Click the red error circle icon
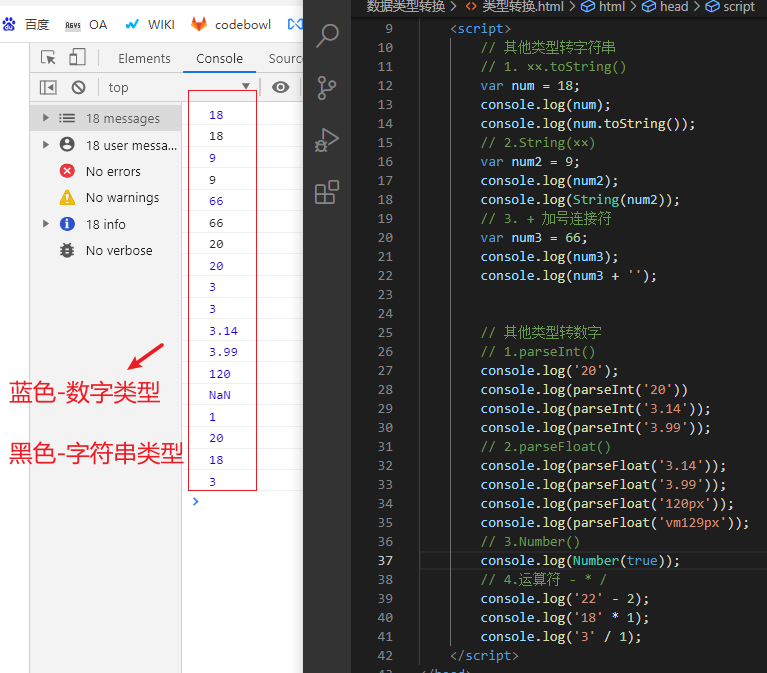 point(67,171)
